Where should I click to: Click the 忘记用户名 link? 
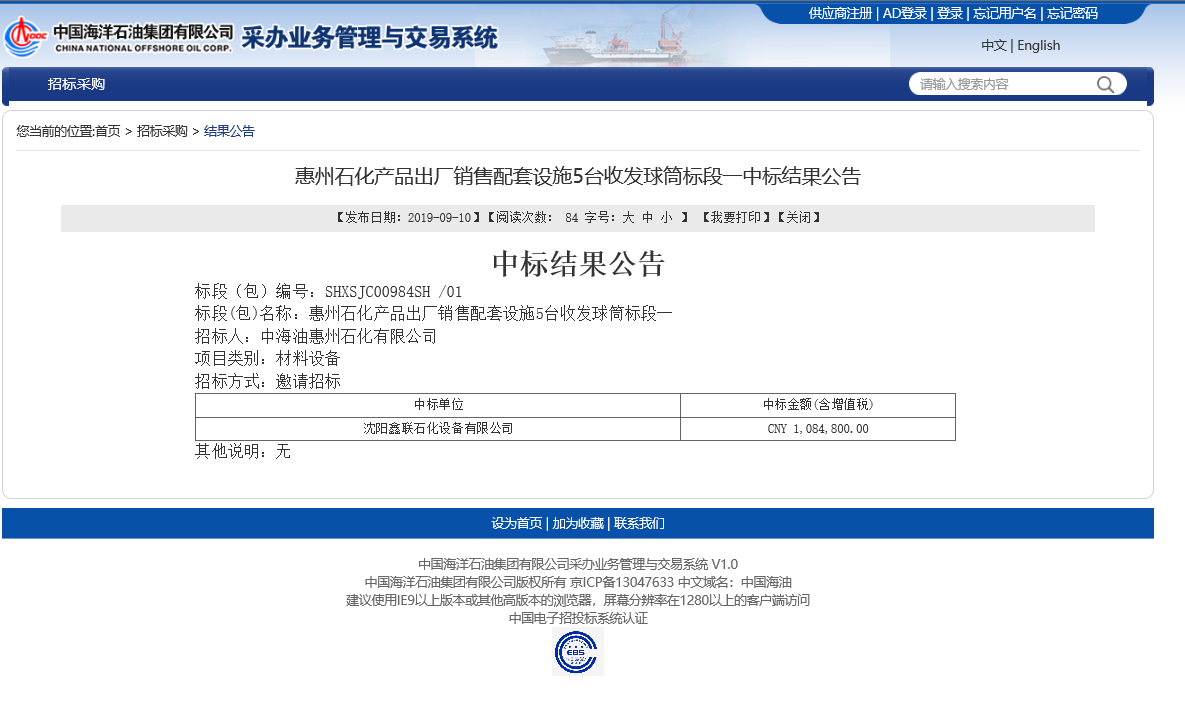coord(1004,13)
